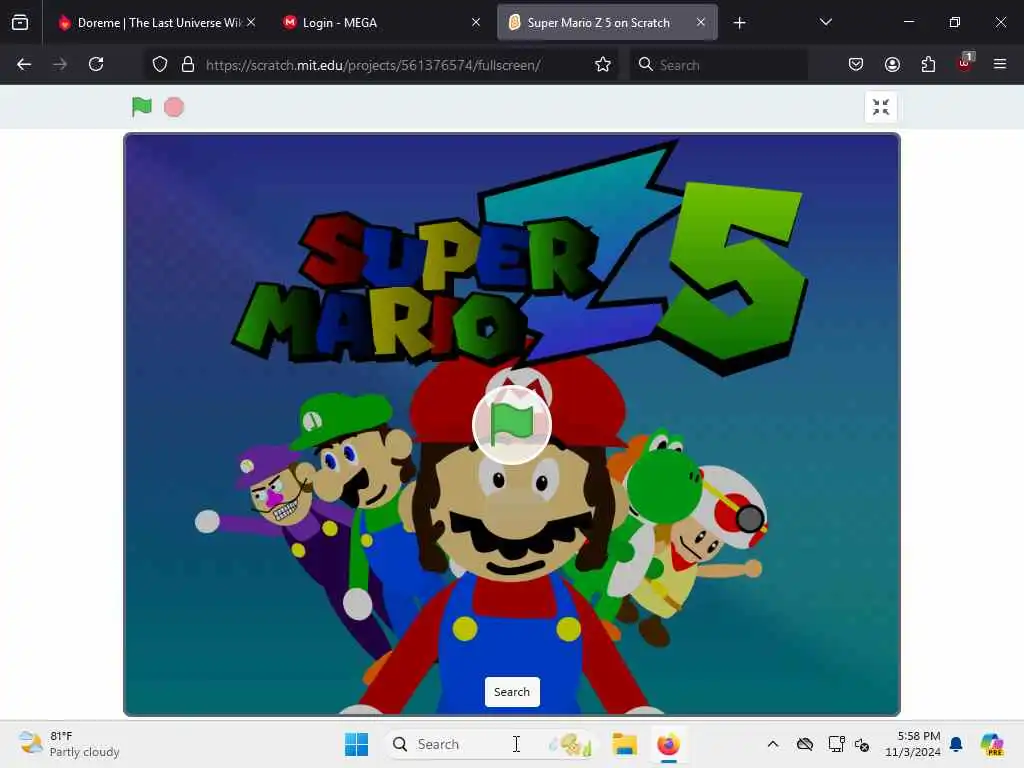Close the Super Mario Z 5 tab
This screenshot has width=1024, height=768.
click(701, 22)
